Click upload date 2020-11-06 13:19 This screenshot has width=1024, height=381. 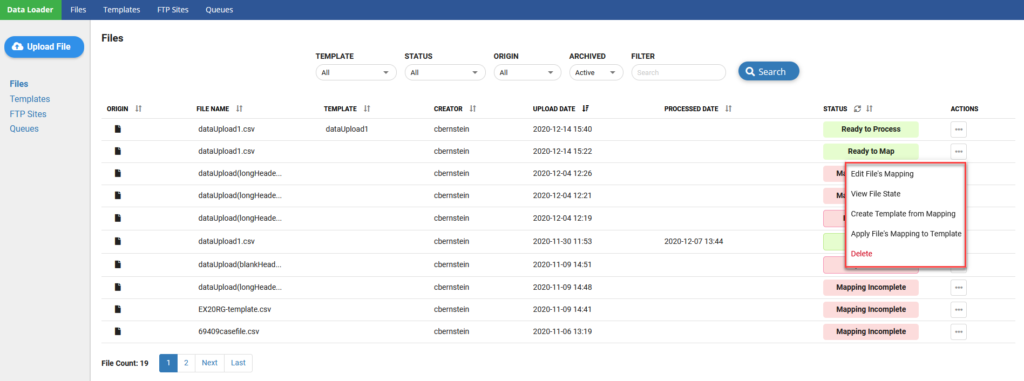[562, 331]
